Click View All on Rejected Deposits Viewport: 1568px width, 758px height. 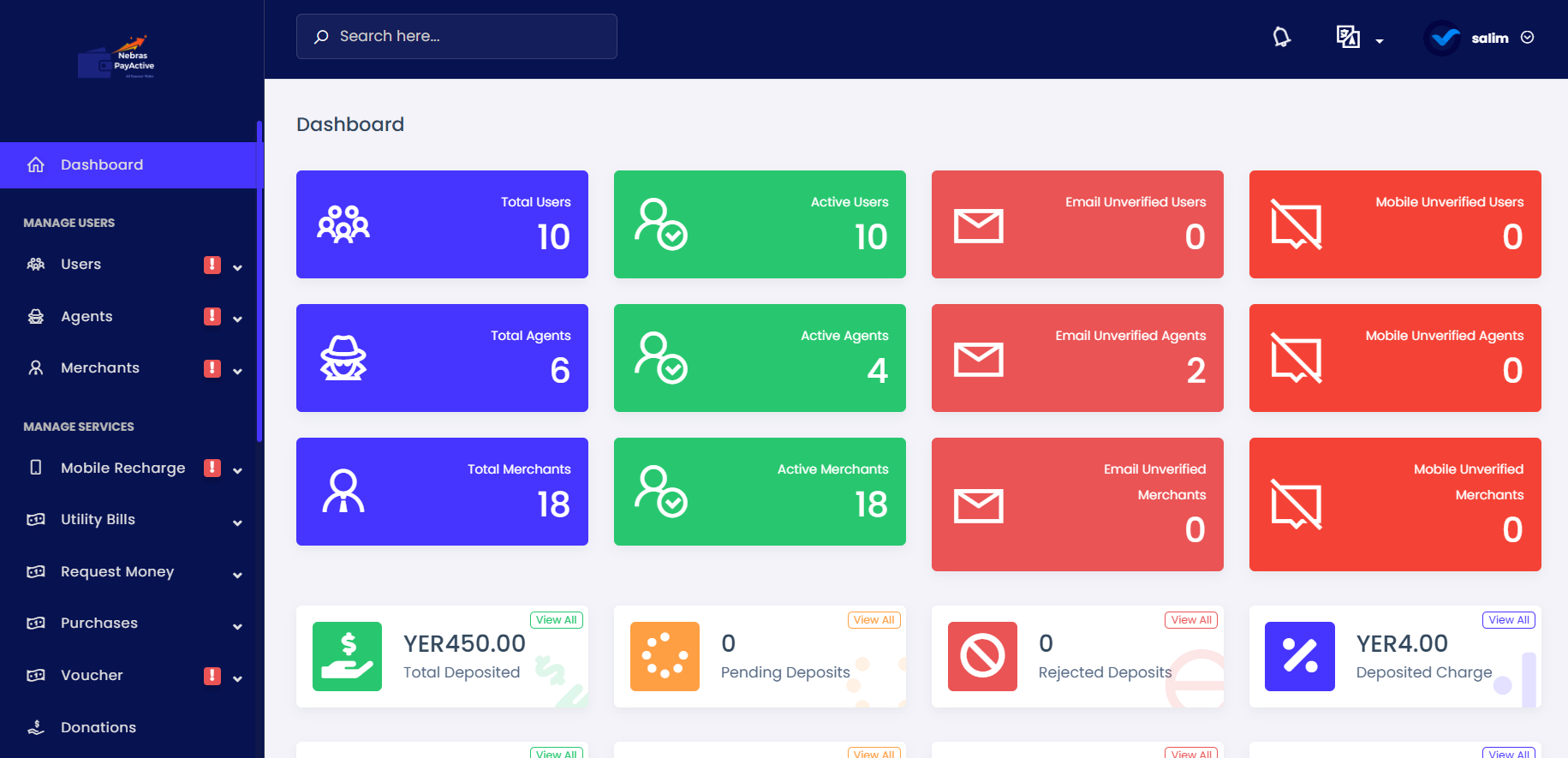[1191, 620]
